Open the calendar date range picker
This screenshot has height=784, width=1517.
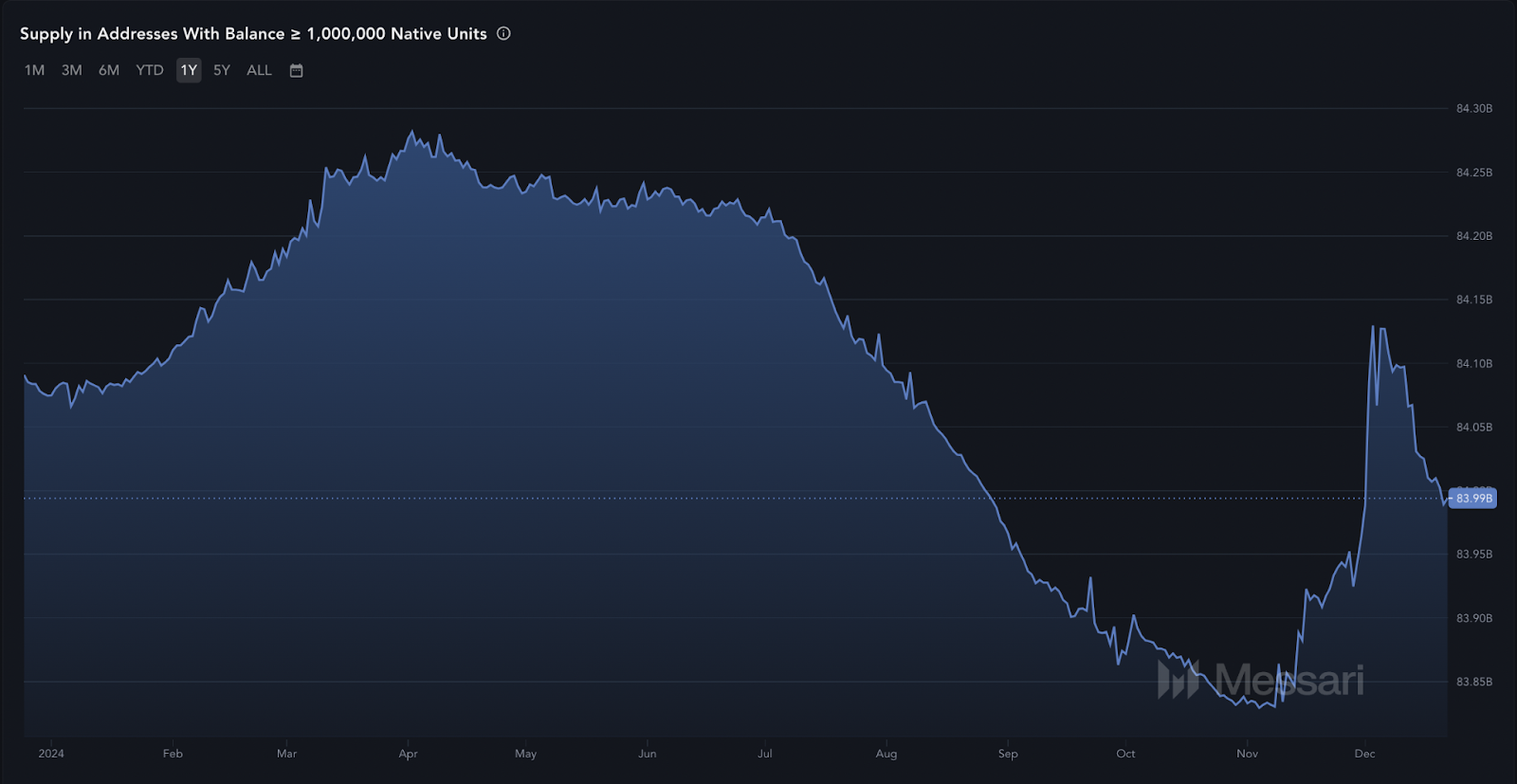coord(296,70)
